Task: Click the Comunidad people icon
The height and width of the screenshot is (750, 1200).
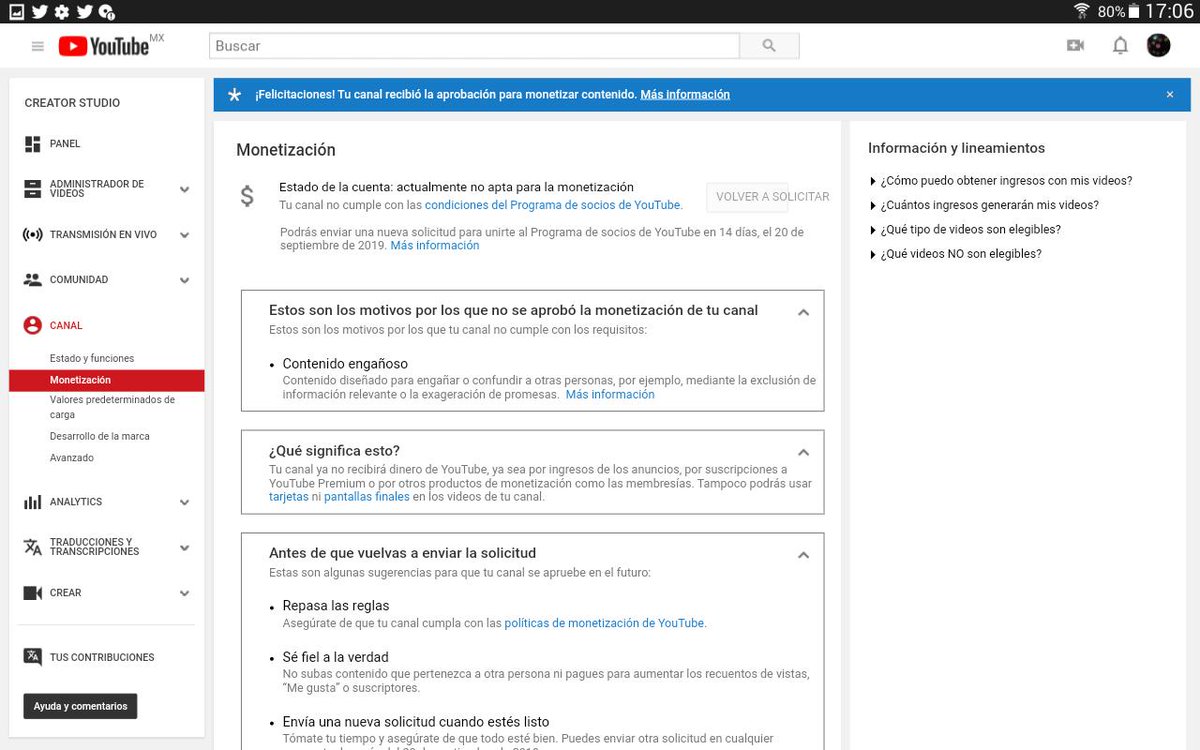Action: tap(32, 280)
